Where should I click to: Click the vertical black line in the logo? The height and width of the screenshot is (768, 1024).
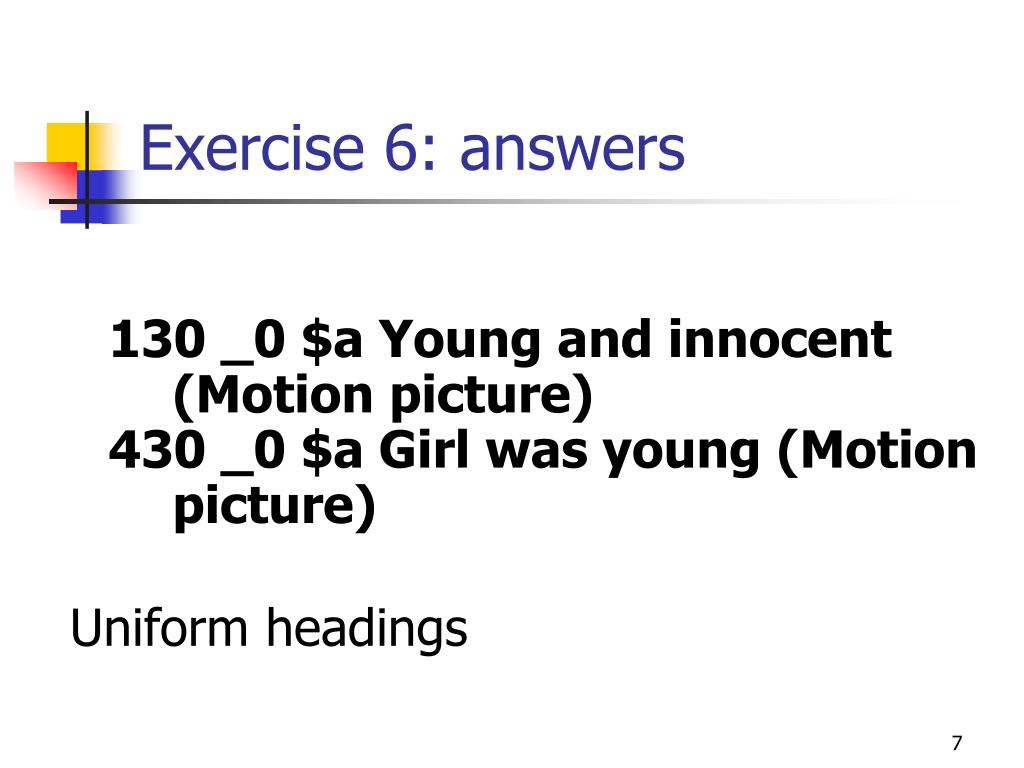87,170
